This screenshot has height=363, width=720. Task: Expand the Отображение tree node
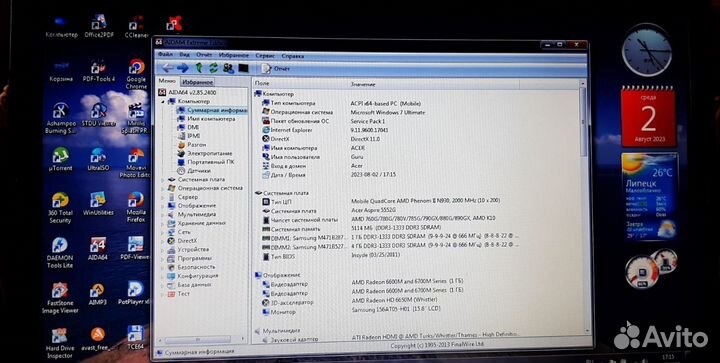[162, 206]
